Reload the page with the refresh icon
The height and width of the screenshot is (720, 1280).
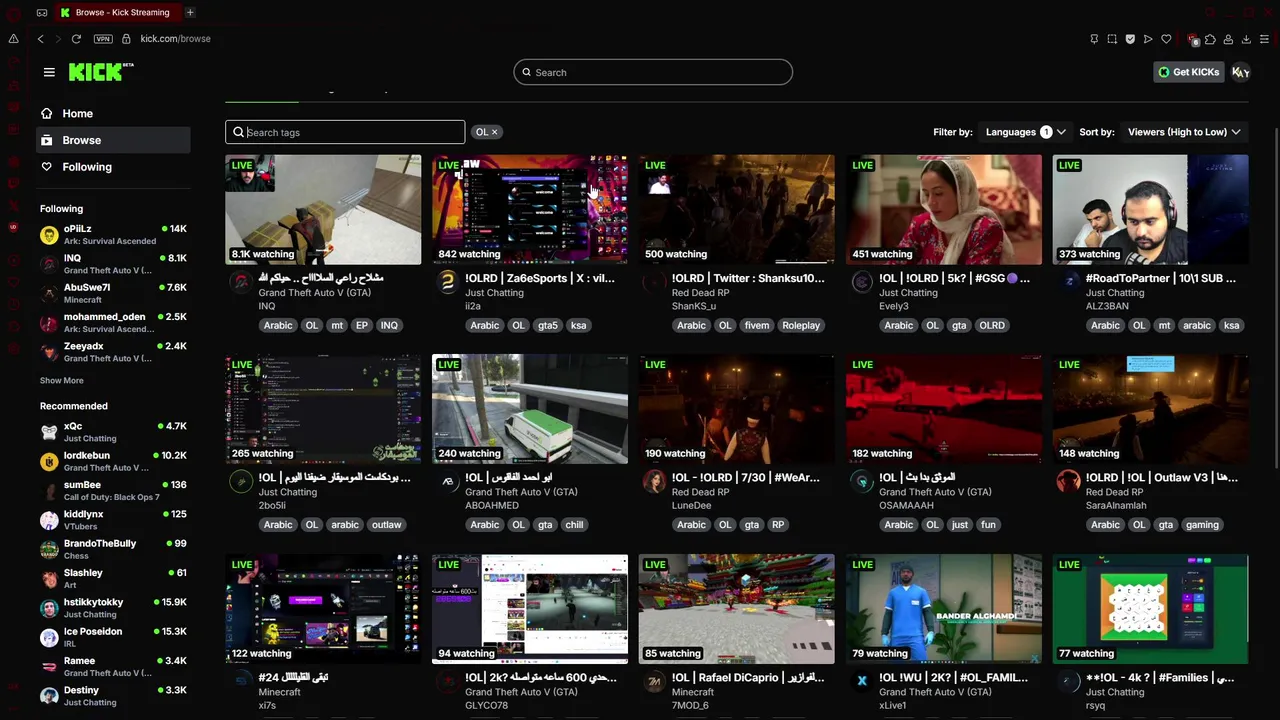click(76, 39)
